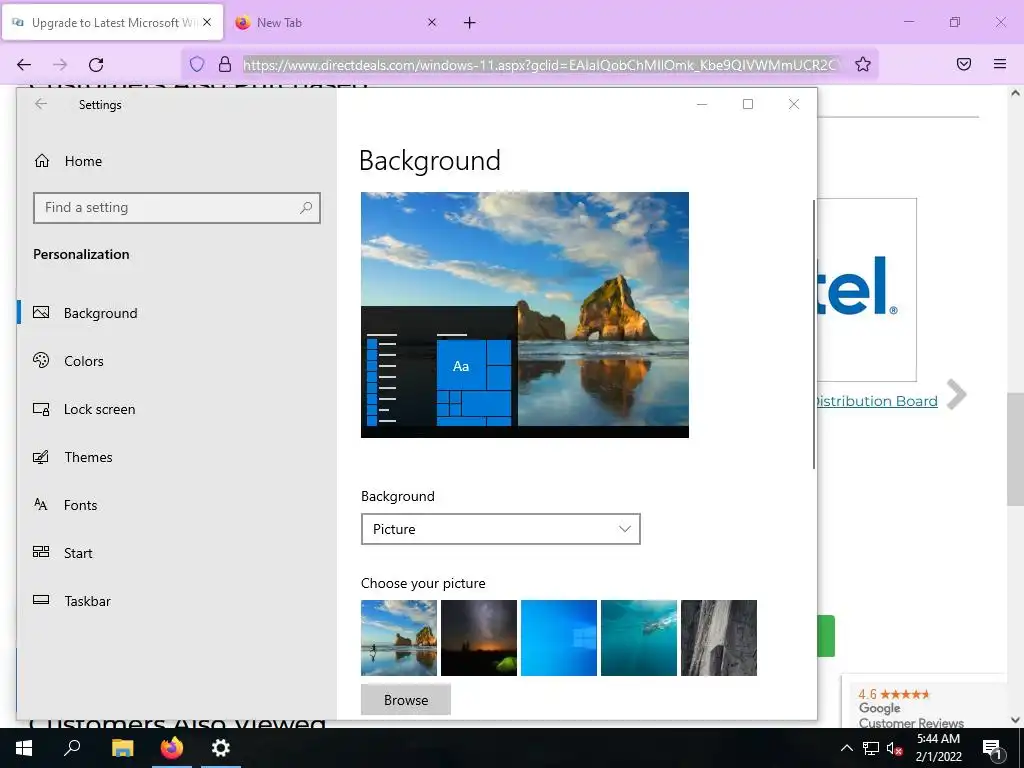
Task: Choose the beach rock picture thumbnail
Action: [x=398, y=637]
